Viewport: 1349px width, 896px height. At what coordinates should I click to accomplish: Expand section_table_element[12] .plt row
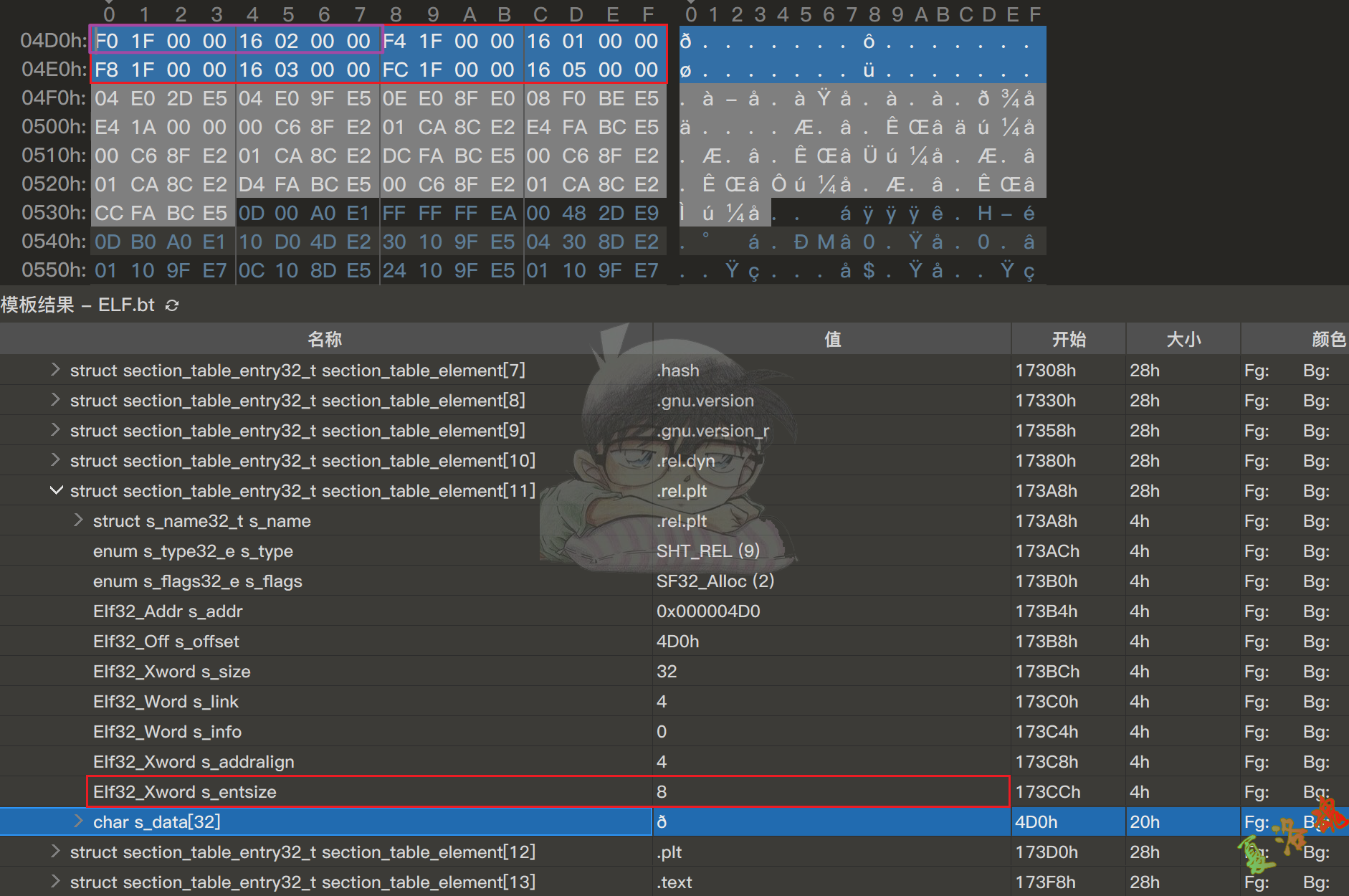coord(55,852)
